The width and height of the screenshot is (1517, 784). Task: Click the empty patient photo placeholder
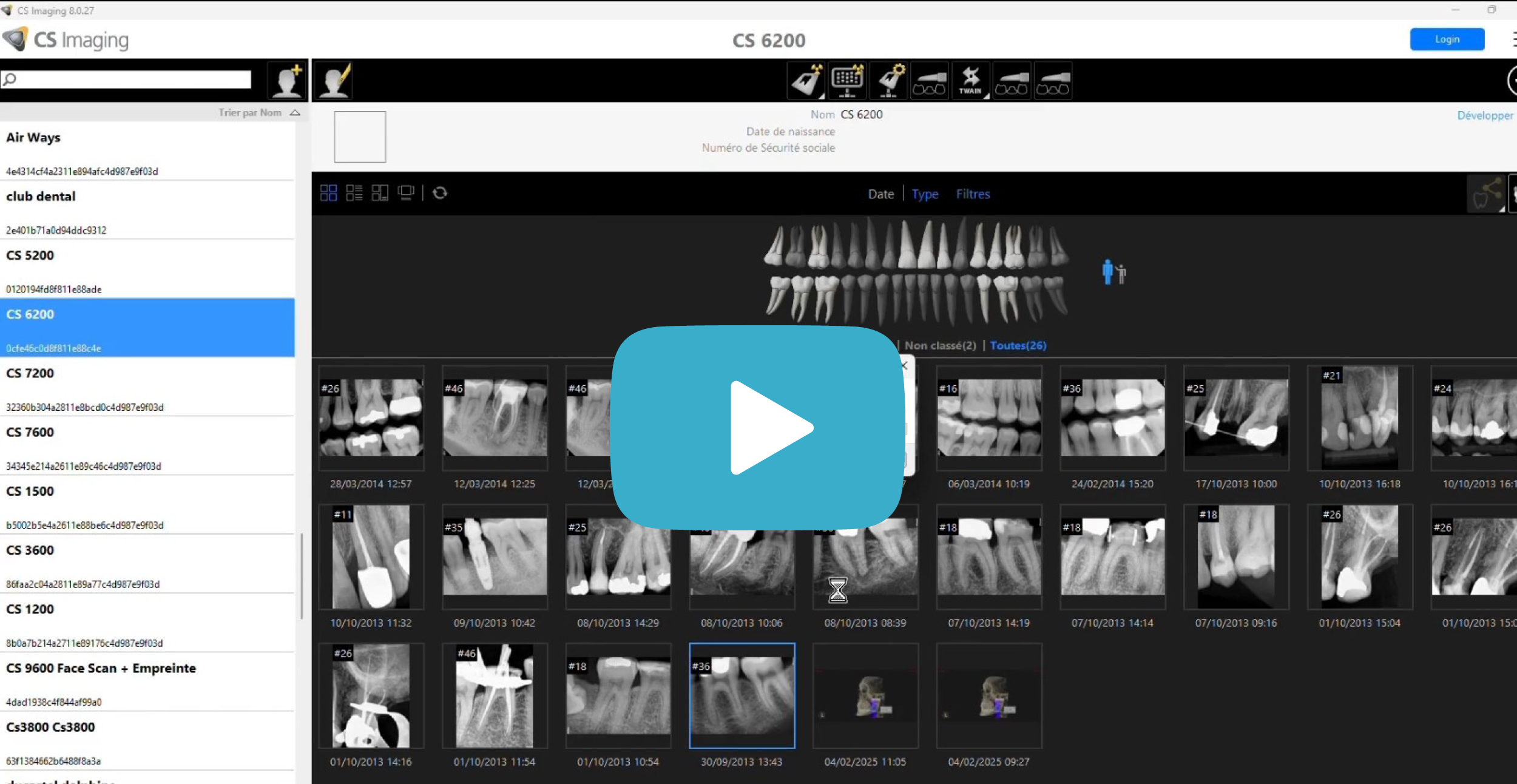coord(360,137)
